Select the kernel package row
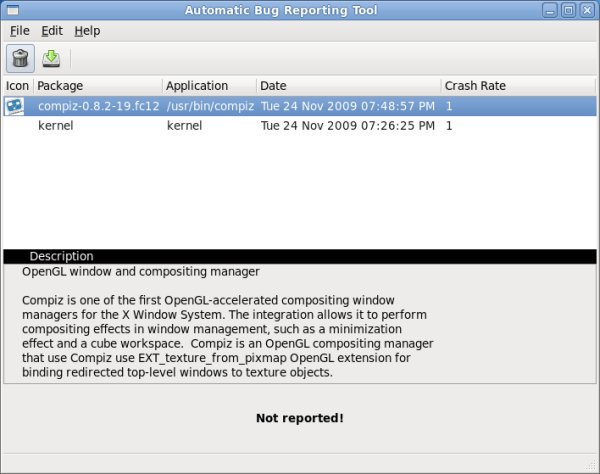The image size is (600, 474). click(300, 126)
